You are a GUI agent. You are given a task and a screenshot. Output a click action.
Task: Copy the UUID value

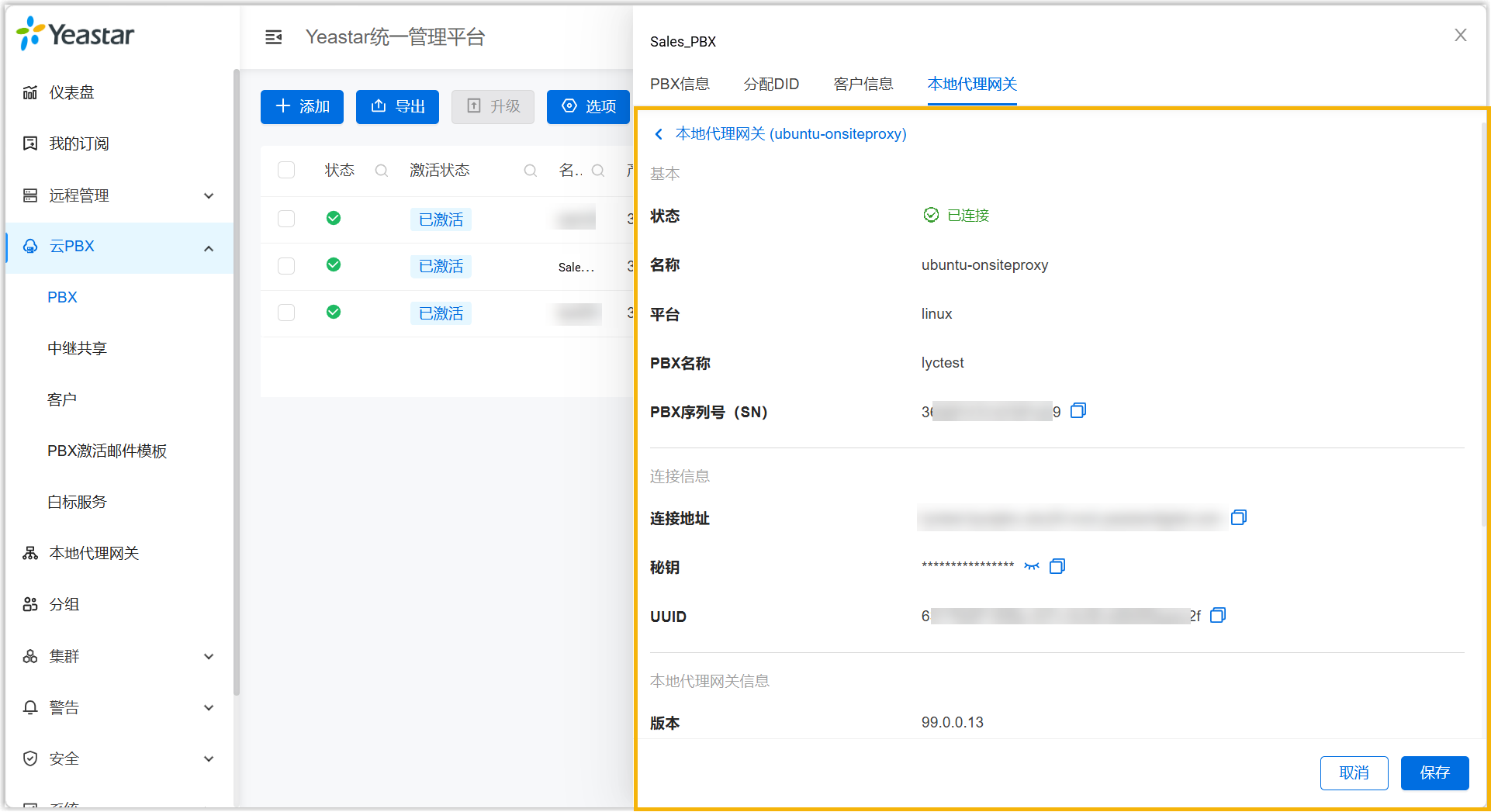coord(1217,616)
